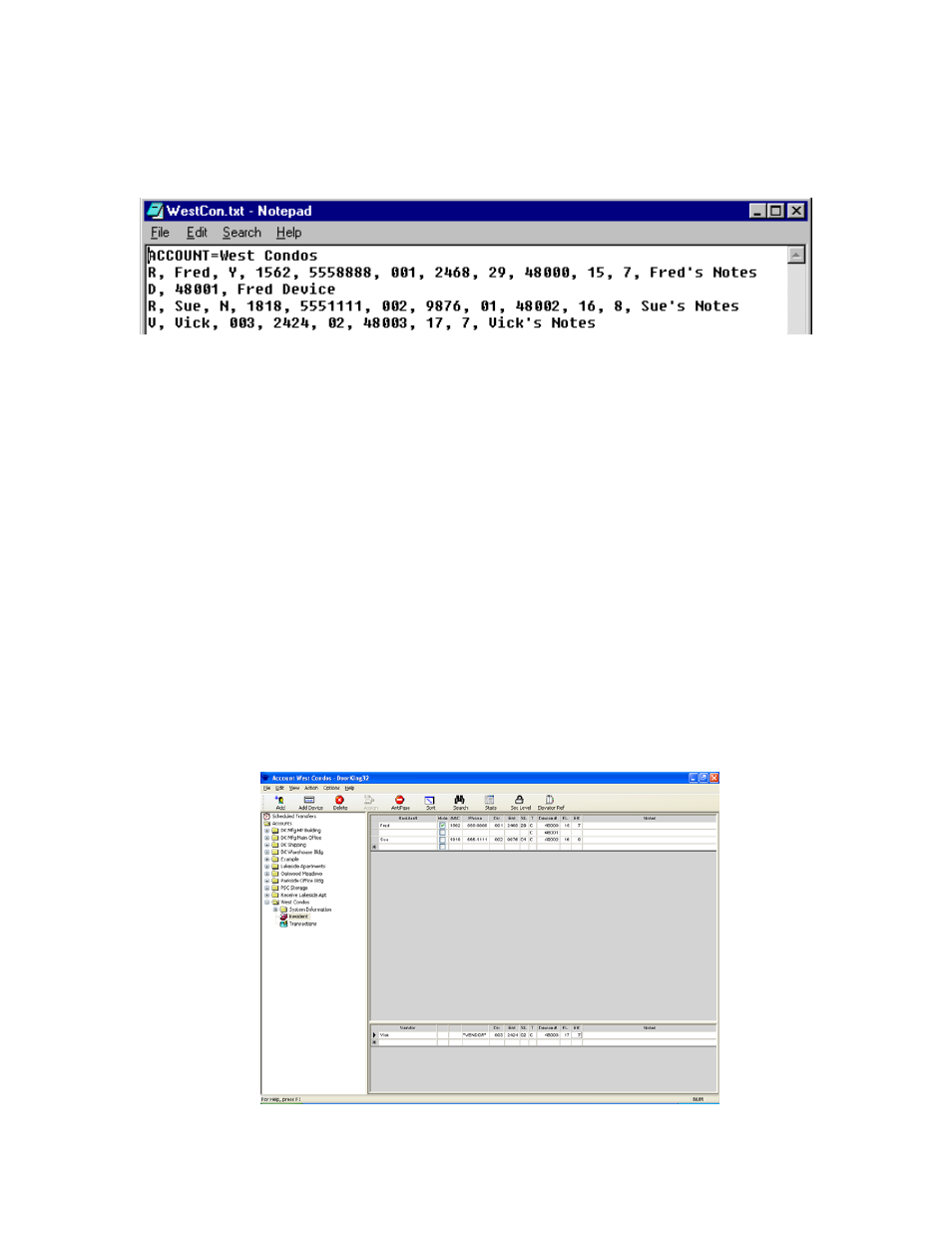Close the DoorKing32 window
The width and height of the screenshot is (952, 1233).
[x=714, y=778]
